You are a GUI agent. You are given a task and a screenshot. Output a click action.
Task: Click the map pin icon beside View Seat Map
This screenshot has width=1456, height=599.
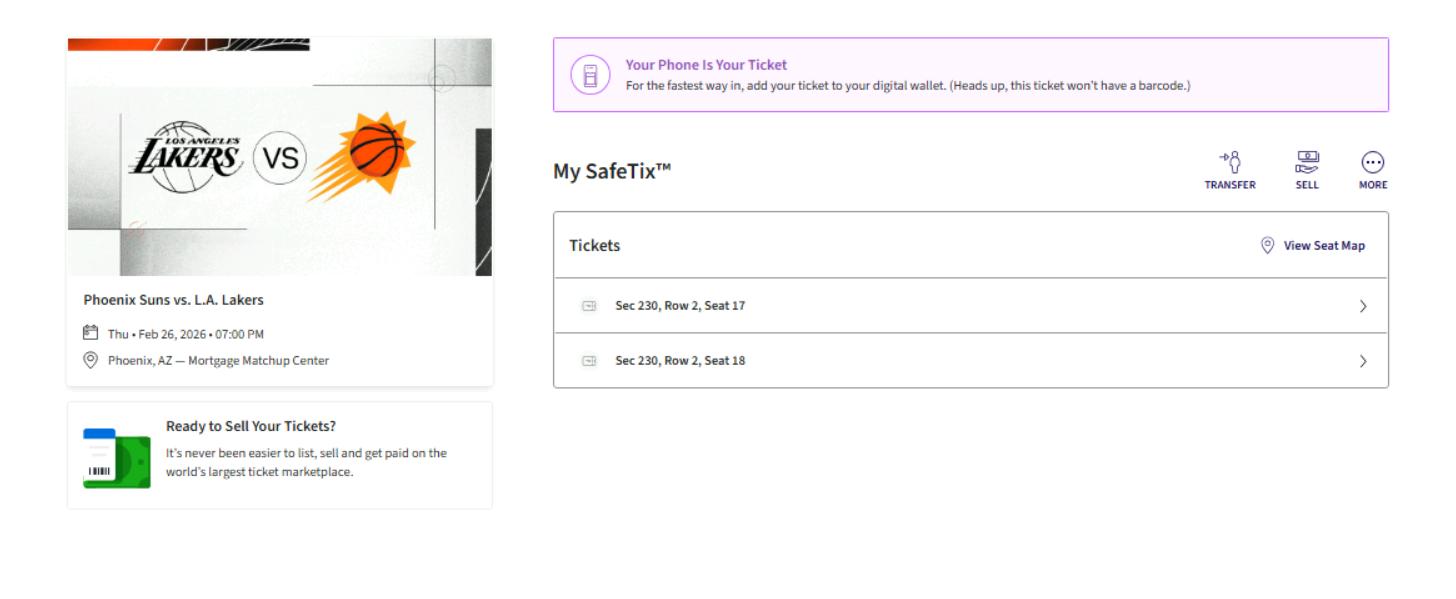click(1267, 245)
